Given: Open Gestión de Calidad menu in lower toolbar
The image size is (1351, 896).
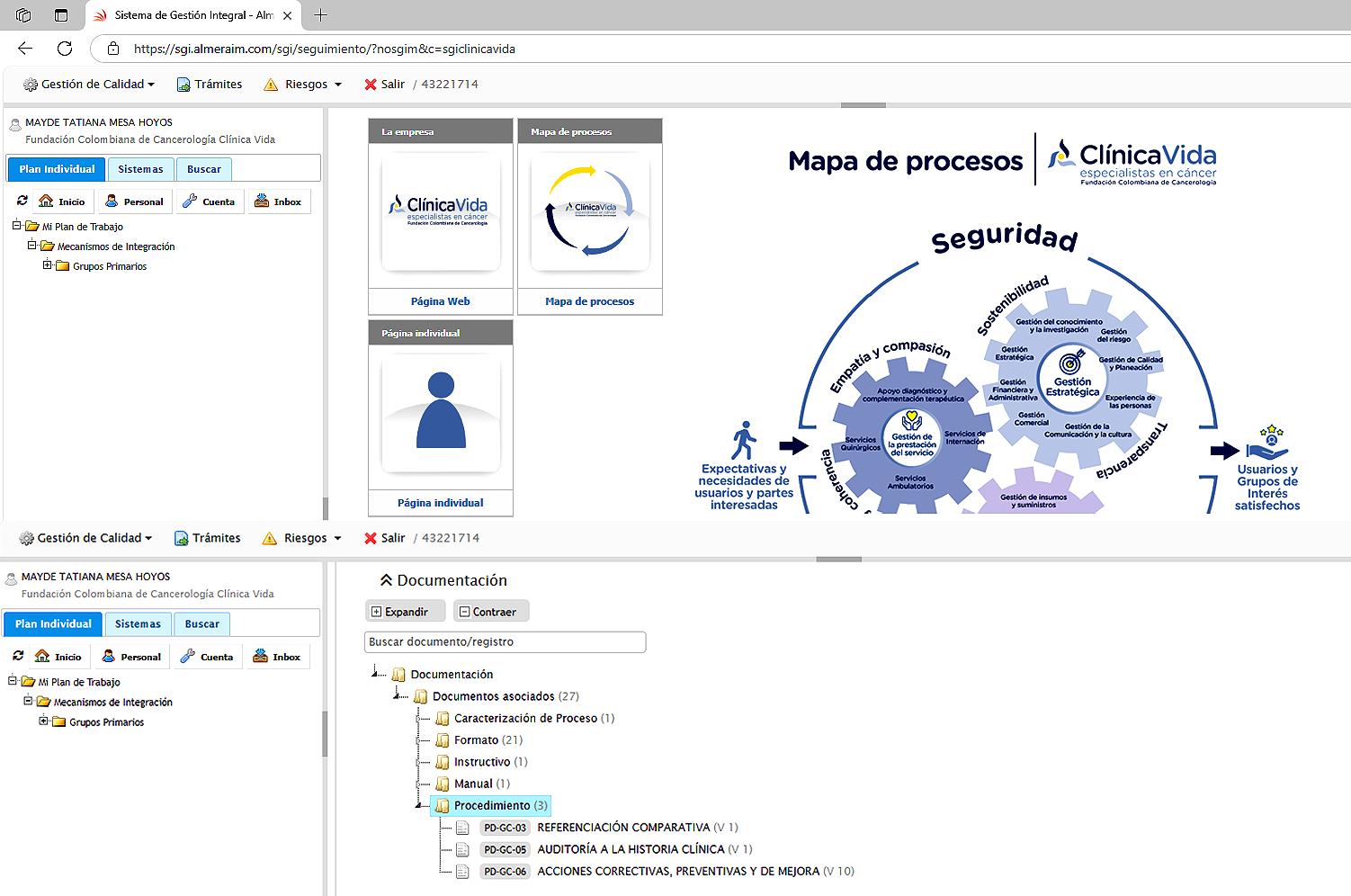Looking at the screenshot, I should (86, 538).
